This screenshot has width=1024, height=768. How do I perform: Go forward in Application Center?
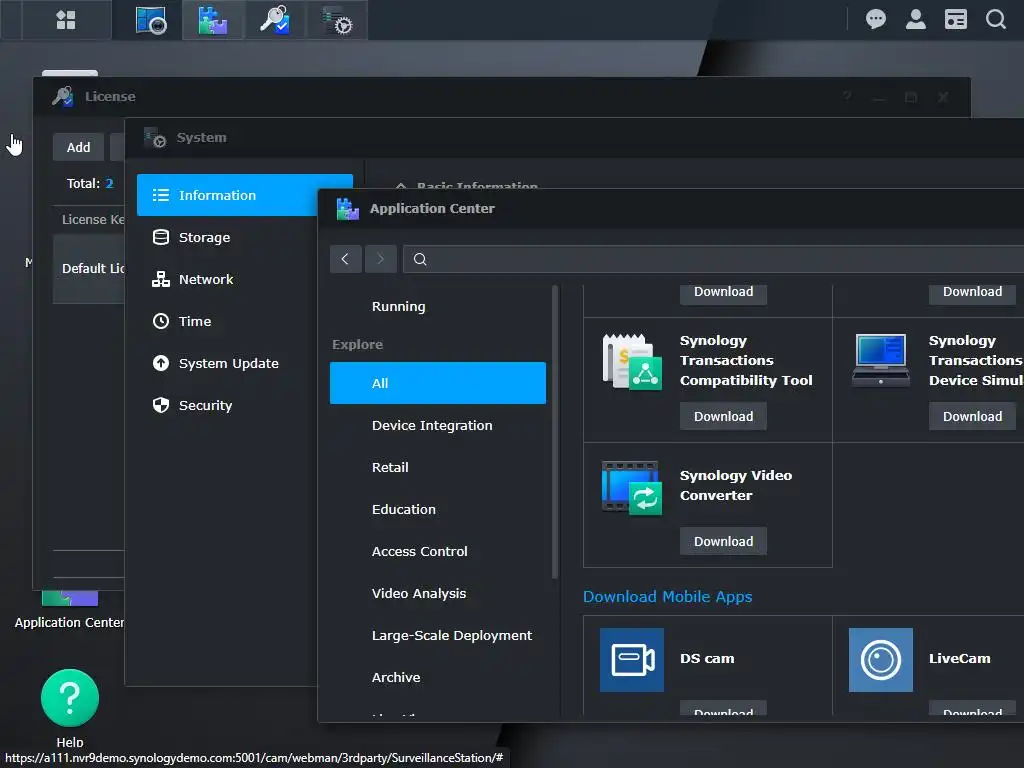tap(380, 259)
